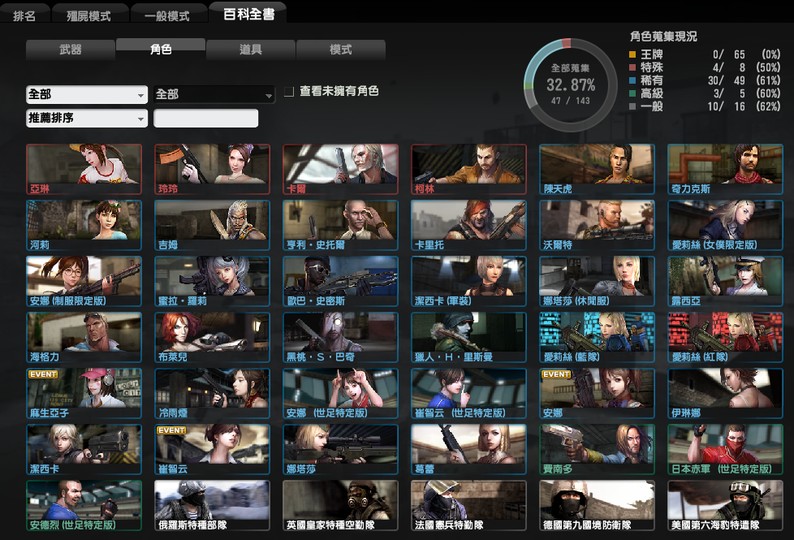Screen dimensions: 794x540
Task: Switch to the 武器 tab
Action: point(70,50)
